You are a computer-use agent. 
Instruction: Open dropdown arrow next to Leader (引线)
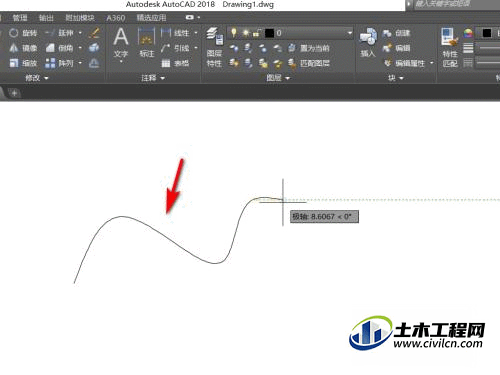[x=196, y=48]
